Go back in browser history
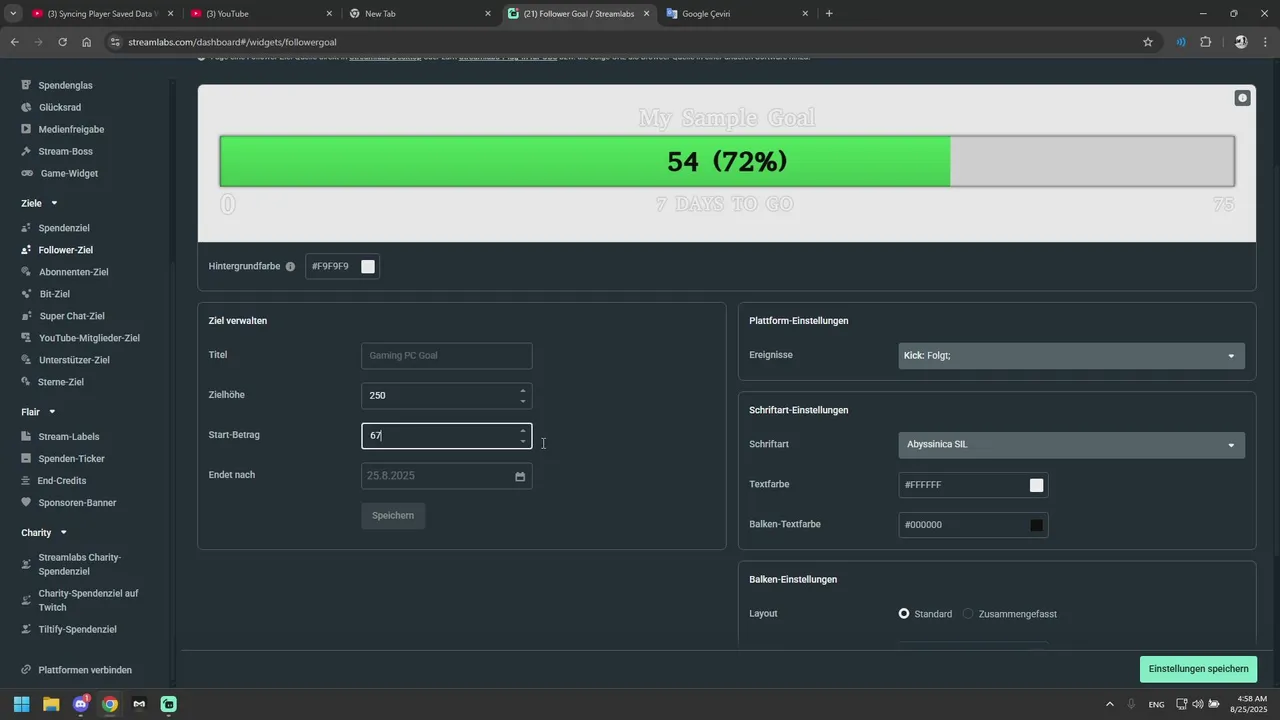This screenshot has height=720, width=1280. 14,42
